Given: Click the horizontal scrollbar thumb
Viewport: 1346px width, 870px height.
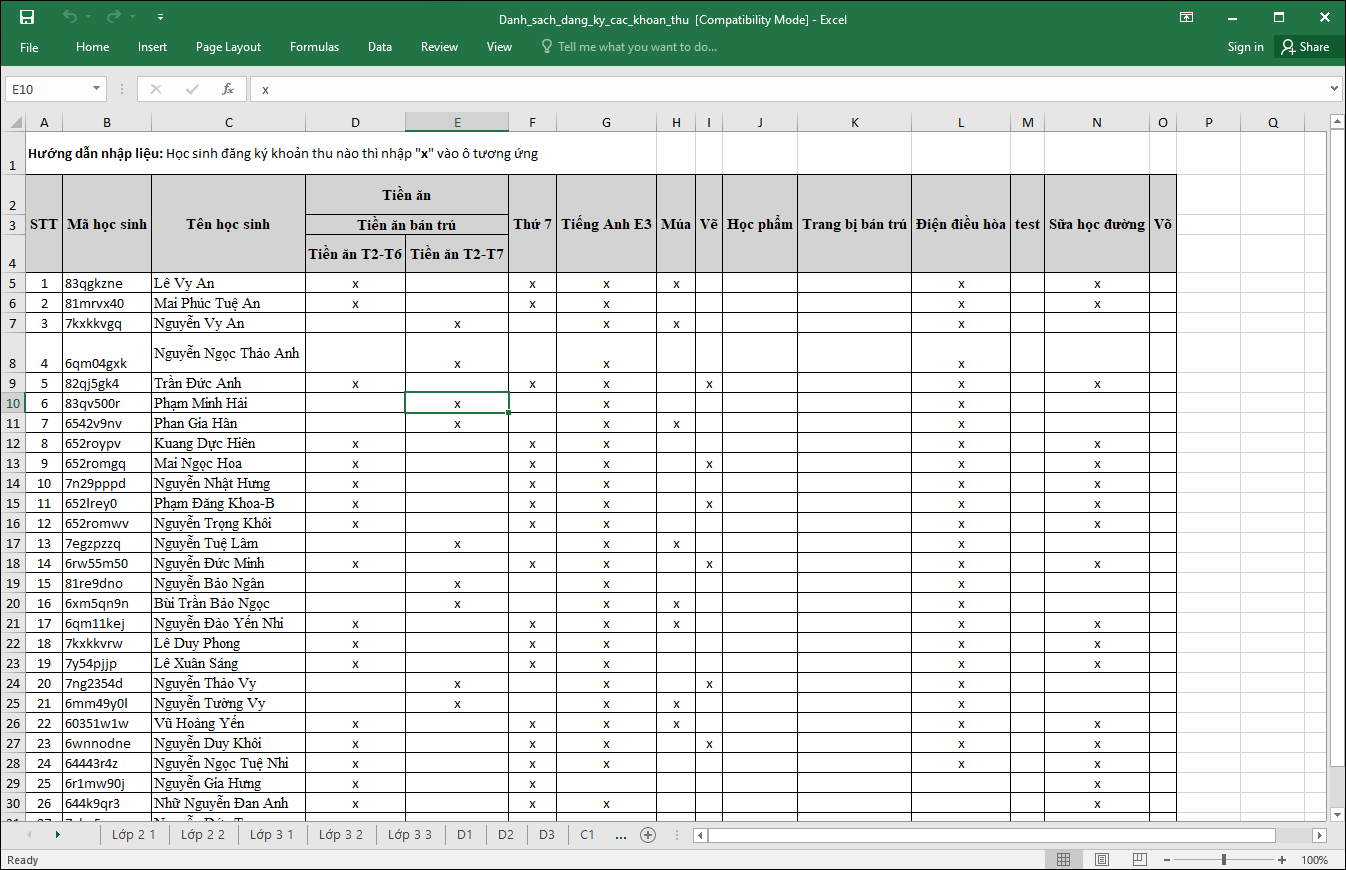Looking at the screenshot, I should [x=991, y=835].
